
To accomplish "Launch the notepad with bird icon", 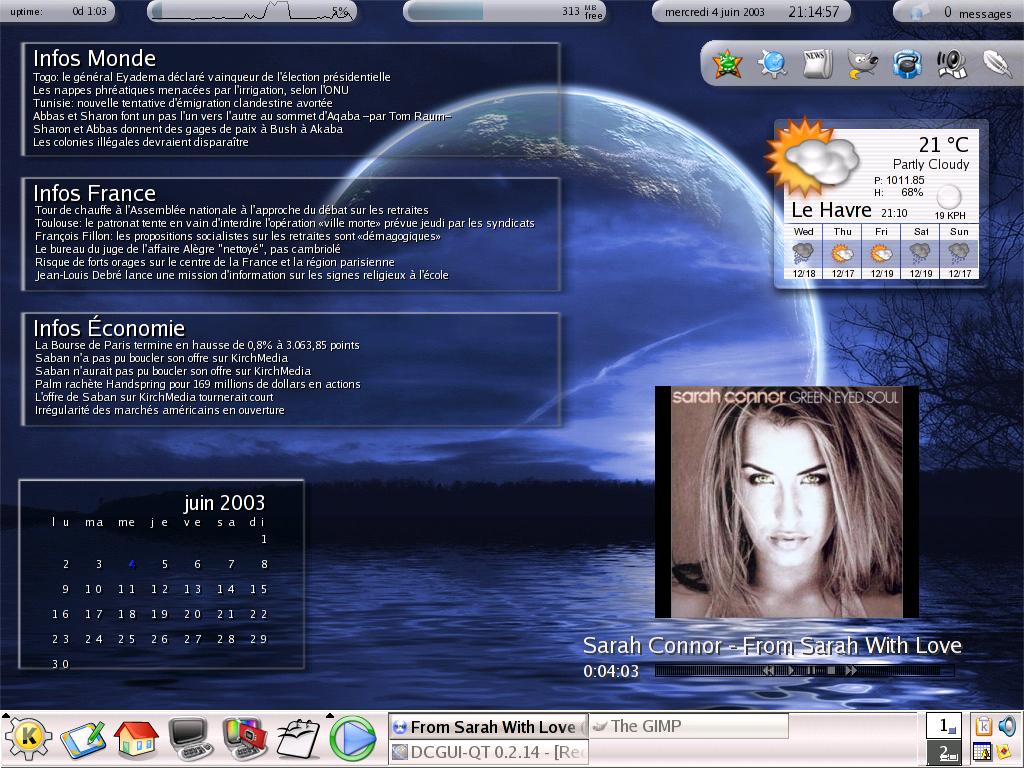I will (x=298, y=739).
